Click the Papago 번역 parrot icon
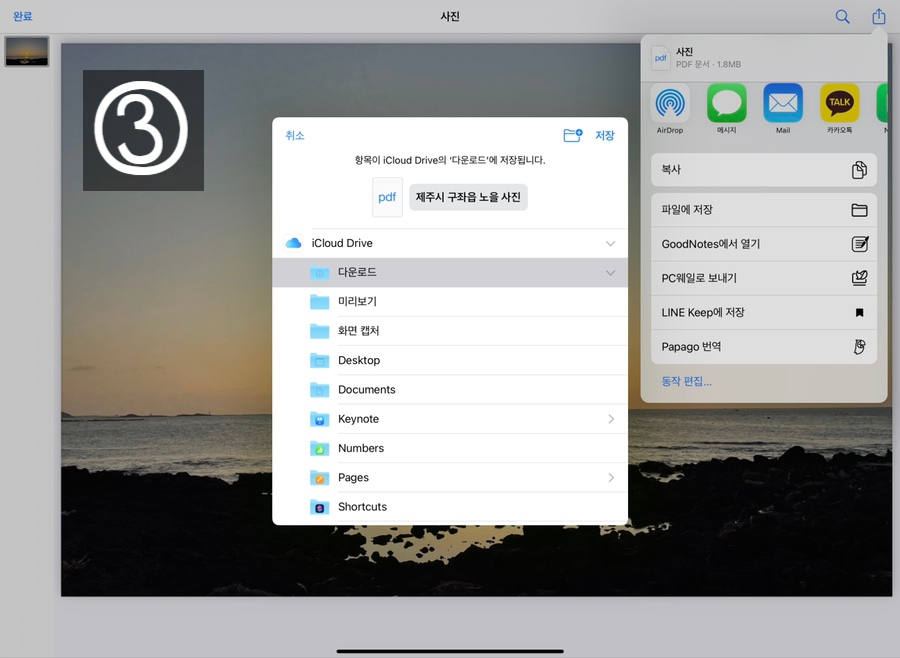This screenshot has width=900, height=658. (x=859, y=347)
